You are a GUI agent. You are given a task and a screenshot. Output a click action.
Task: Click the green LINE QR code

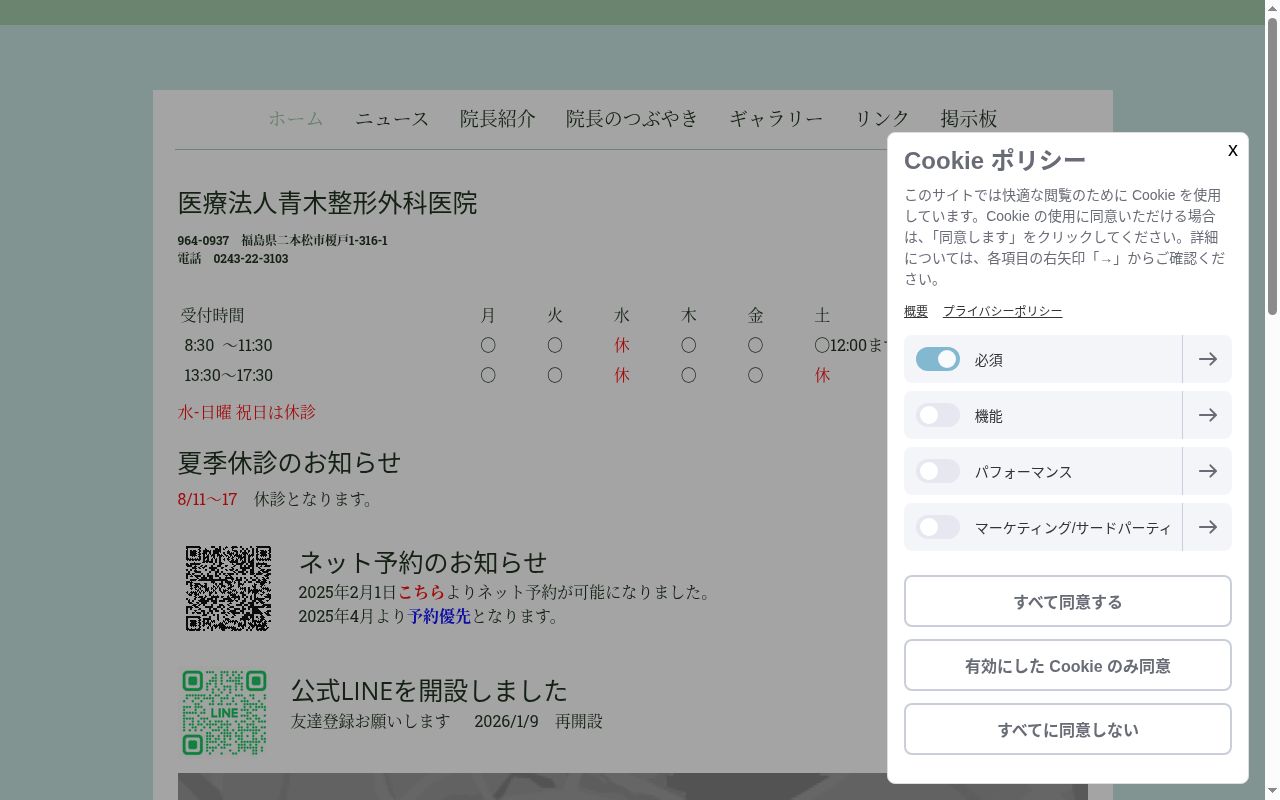coord(224,713)
